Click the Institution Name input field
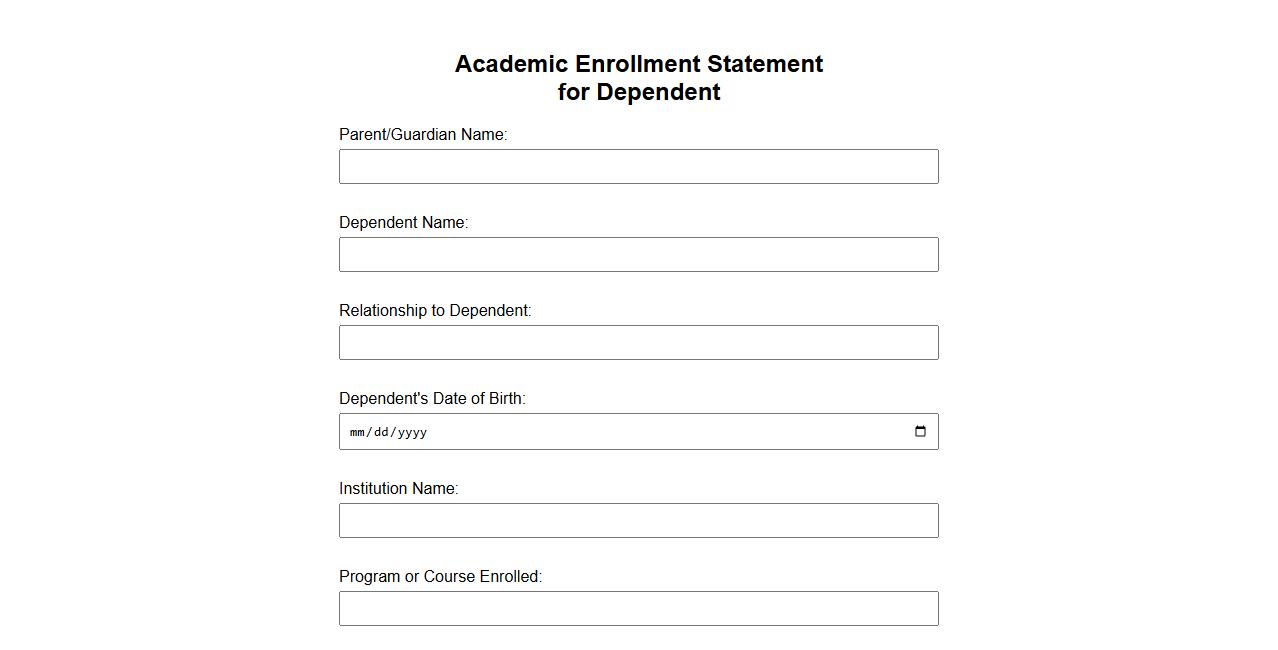 click(638, 521)
